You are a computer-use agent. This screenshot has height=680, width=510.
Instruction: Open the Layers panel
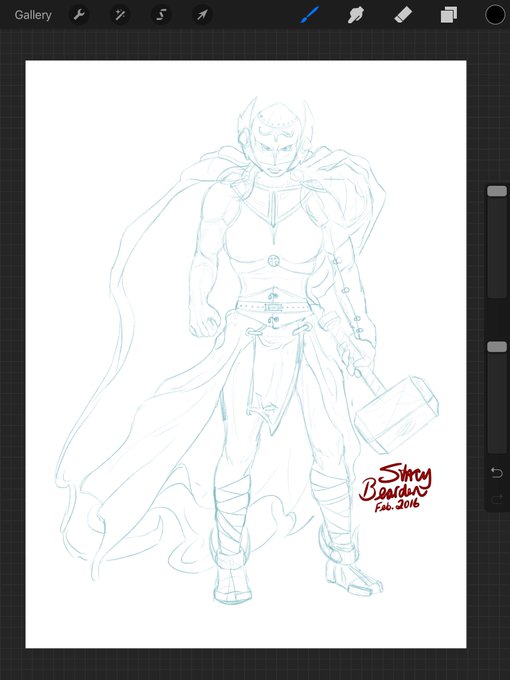click(448, 15)
